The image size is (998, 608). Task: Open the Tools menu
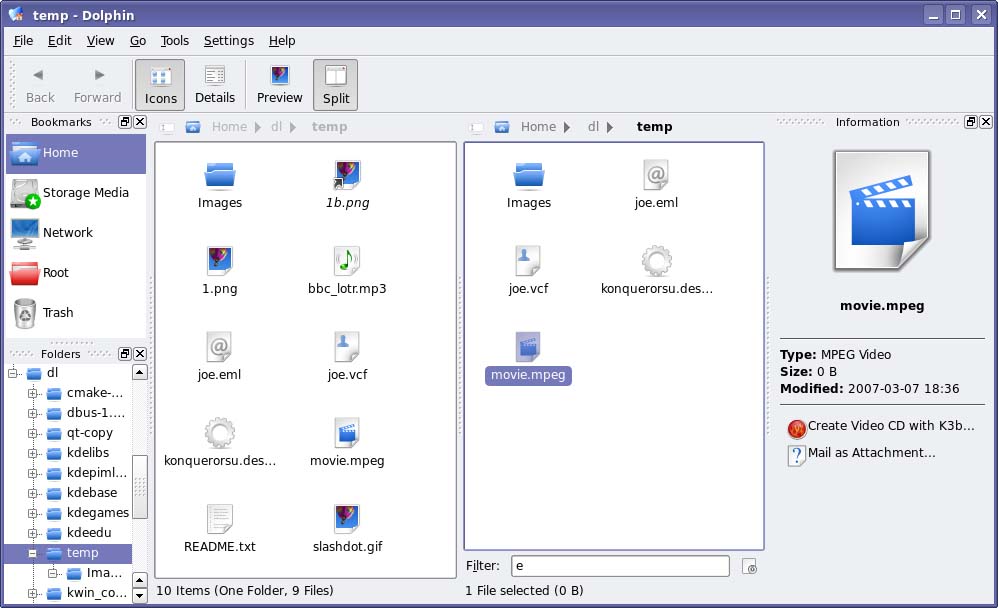click(x=174, y=41)
